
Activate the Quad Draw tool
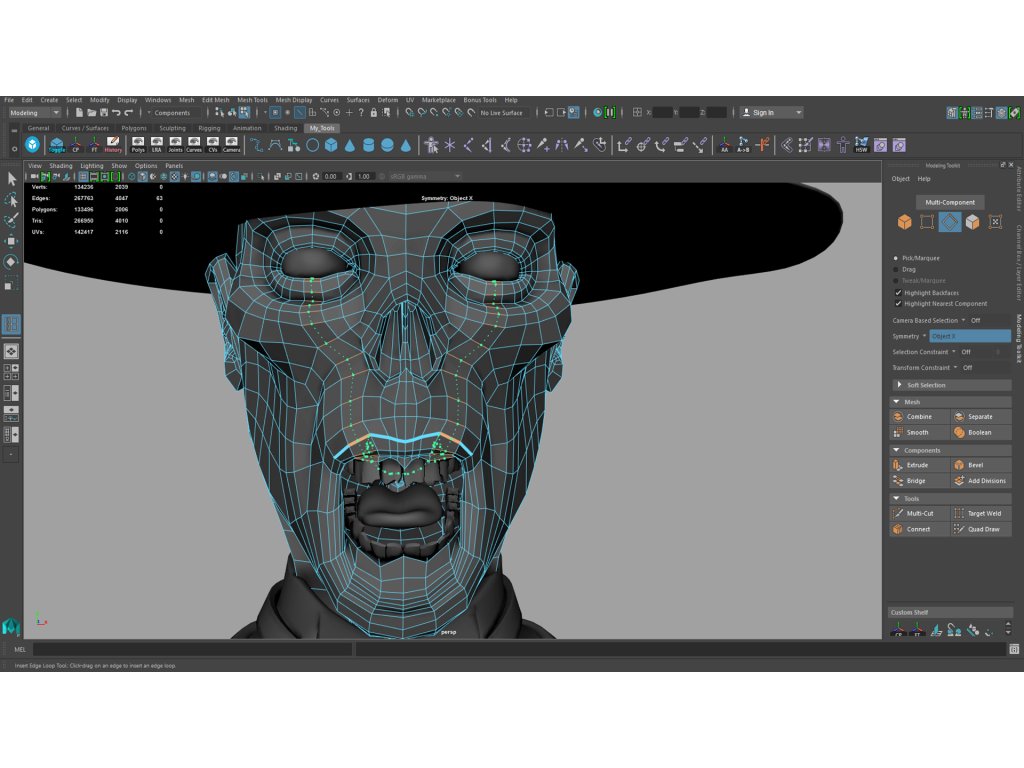(x=983, y=529)
